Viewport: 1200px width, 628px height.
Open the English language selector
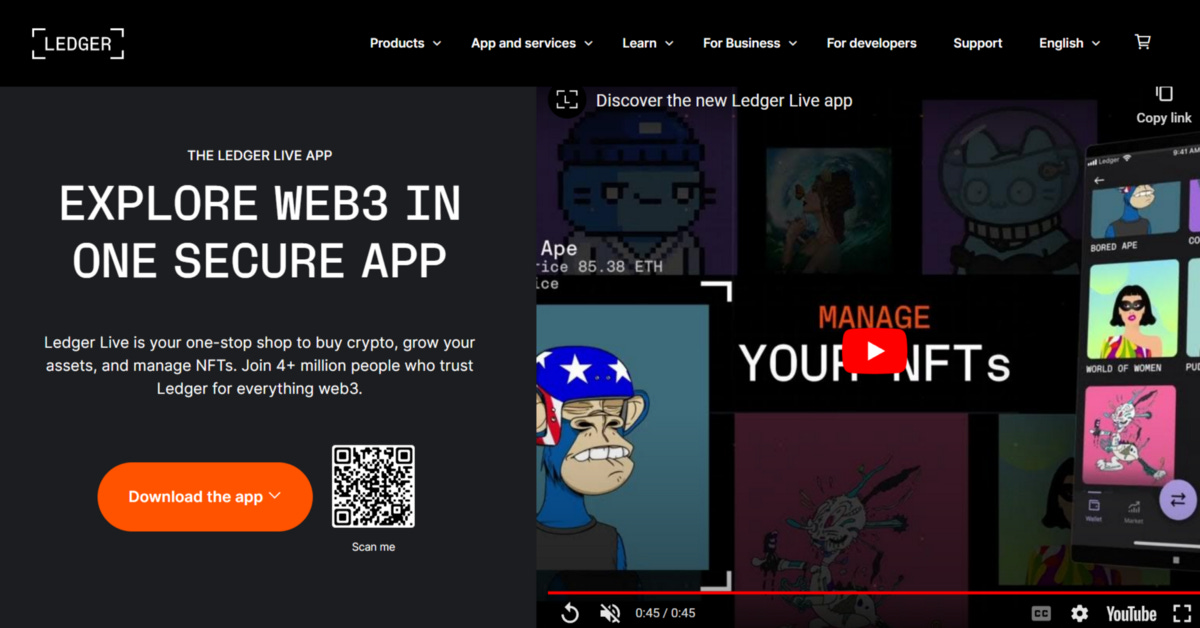tap(1070, 43)
